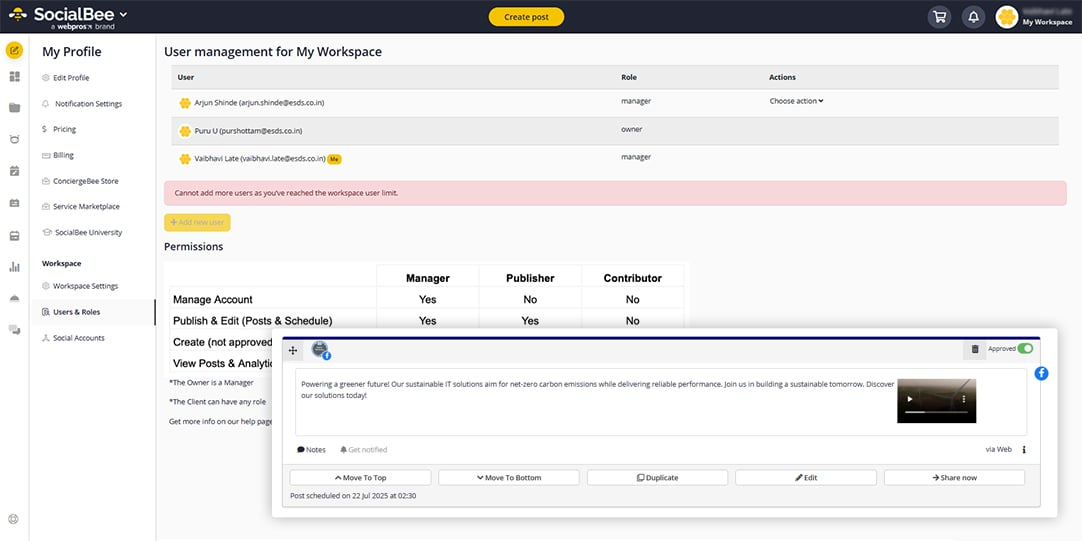Viewport: 1082px width, 541px height.
Task: Open SocialBee University menu item
Action: pos(82,233)
